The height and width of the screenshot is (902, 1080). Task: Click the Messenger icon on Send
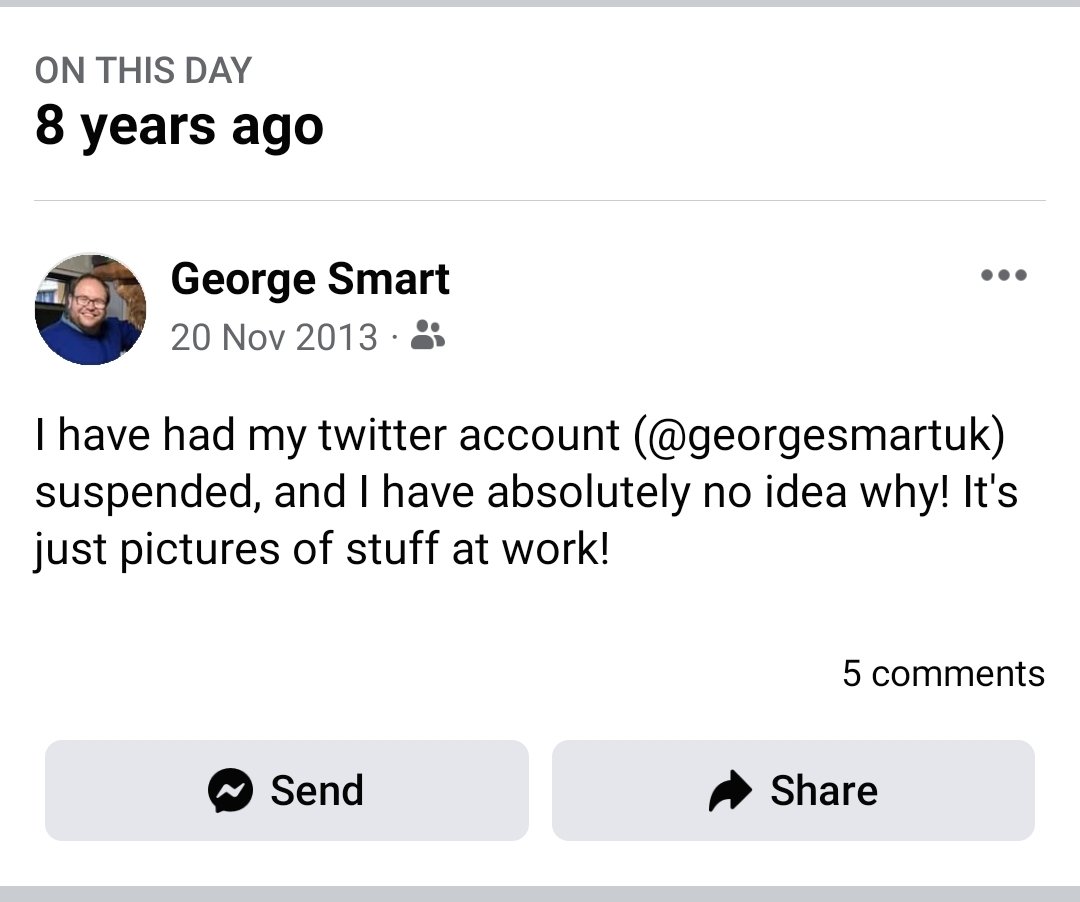pyautogui.click(x=230, y=790)
